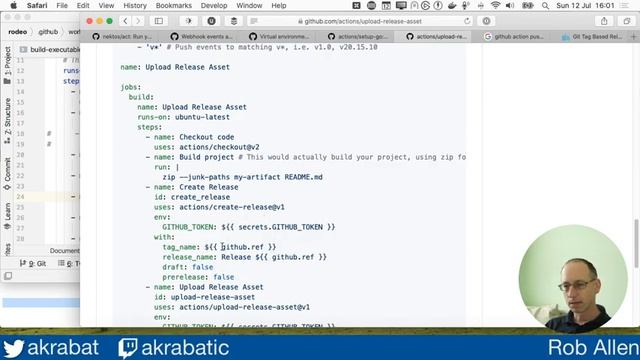The image size is (640, 360).
Task: Open the Wi-Fi status menu
Action: coord(496,6)
